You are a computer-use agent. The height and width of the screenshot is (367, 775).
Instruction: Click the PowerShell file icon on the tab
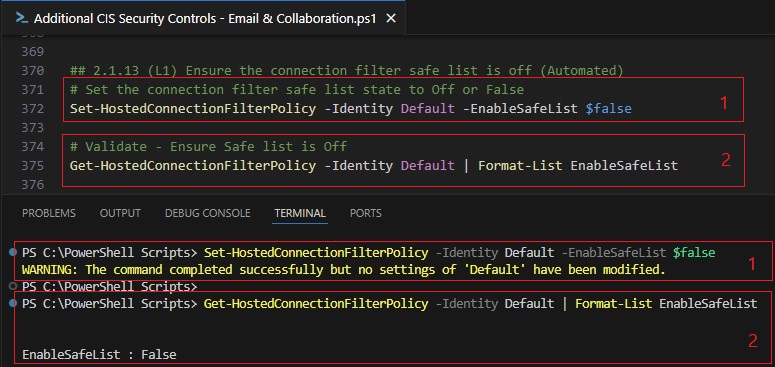pyautogui.click(x=21, y=18)
